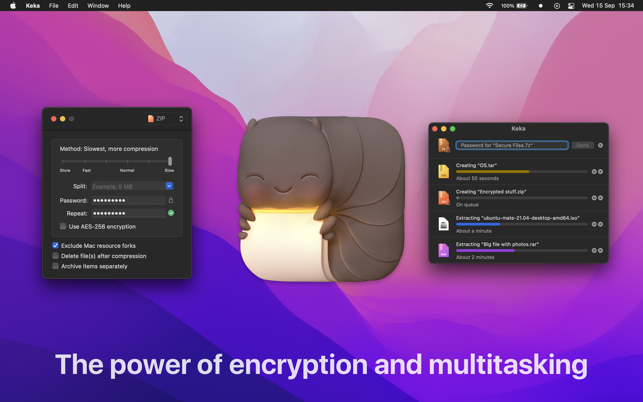Enable Delete file(s) after compression
This screenshot has width=643, height=402.
(x=55, y=256)
